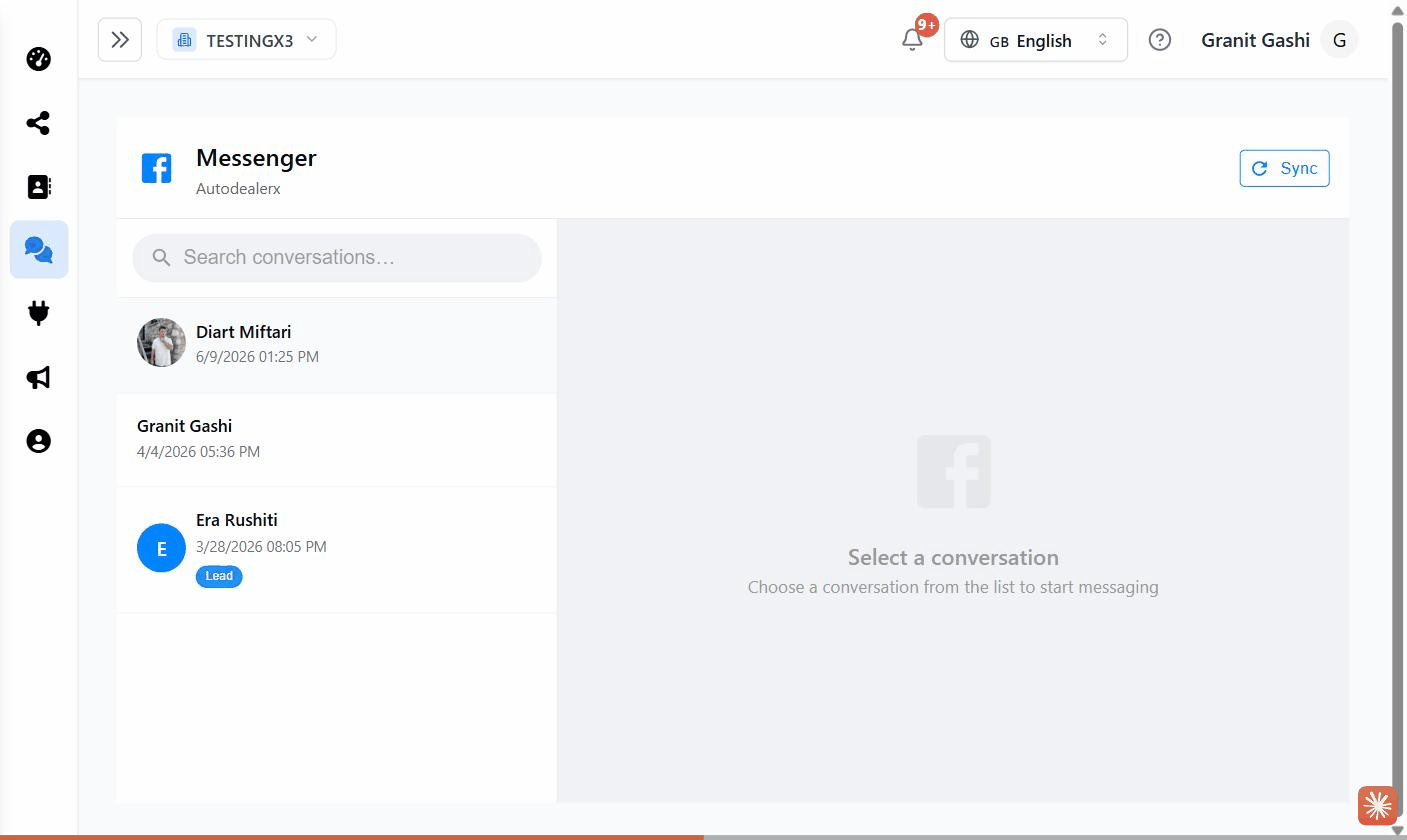The image size is (1407, 840).
Task: Click the blue E avatar of Era Rushiti
Action: pos(161,548)
